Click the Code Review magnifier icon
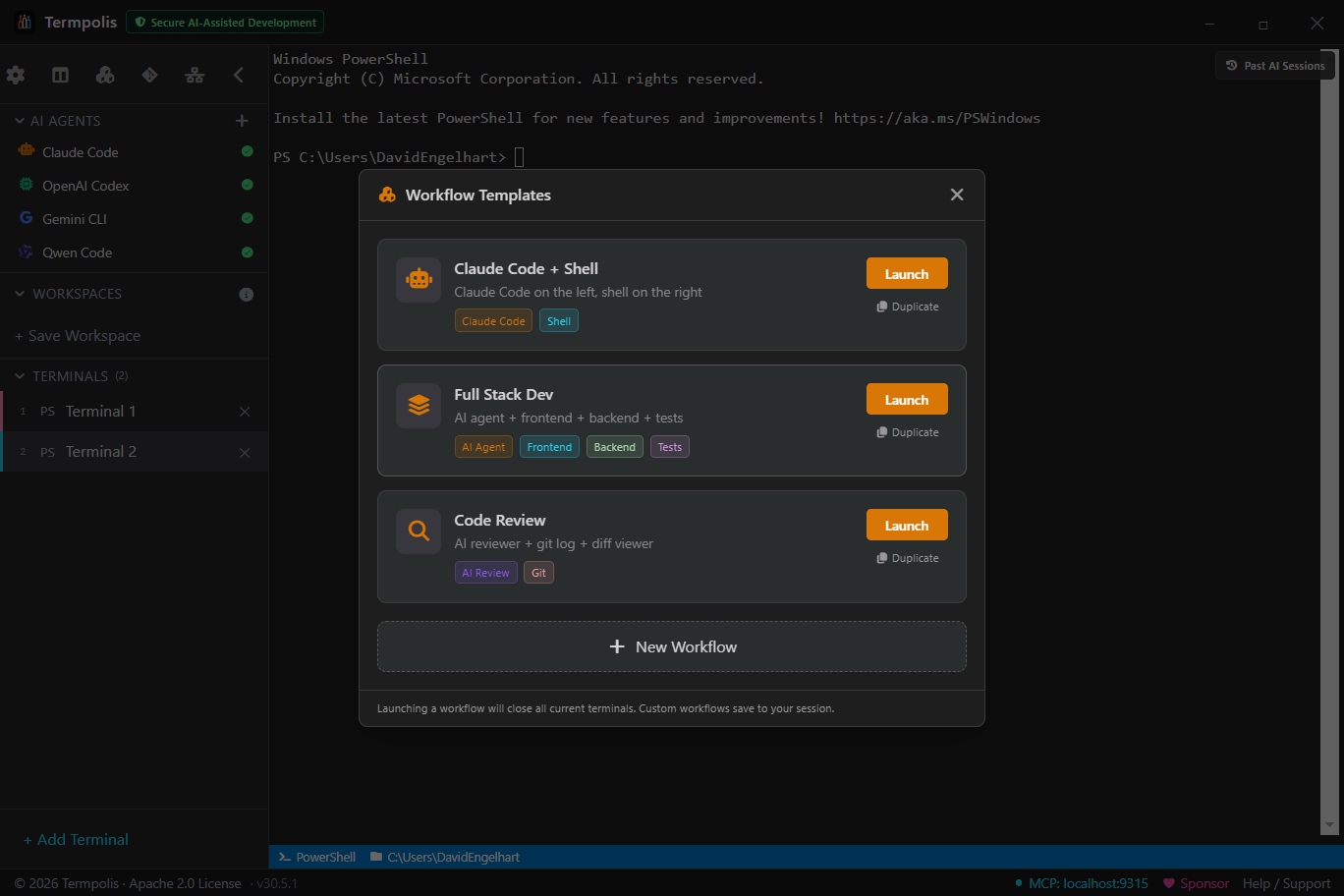This screenshot has height=896, width=1344. (419, 532)
